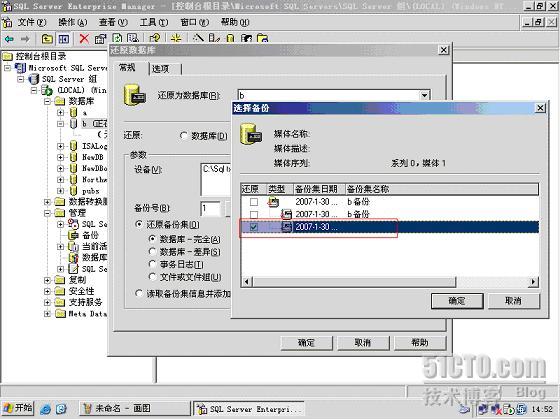Click the New Login toolbar icon
This screenshot has width=560, height=420.
(x=246, y=38)
